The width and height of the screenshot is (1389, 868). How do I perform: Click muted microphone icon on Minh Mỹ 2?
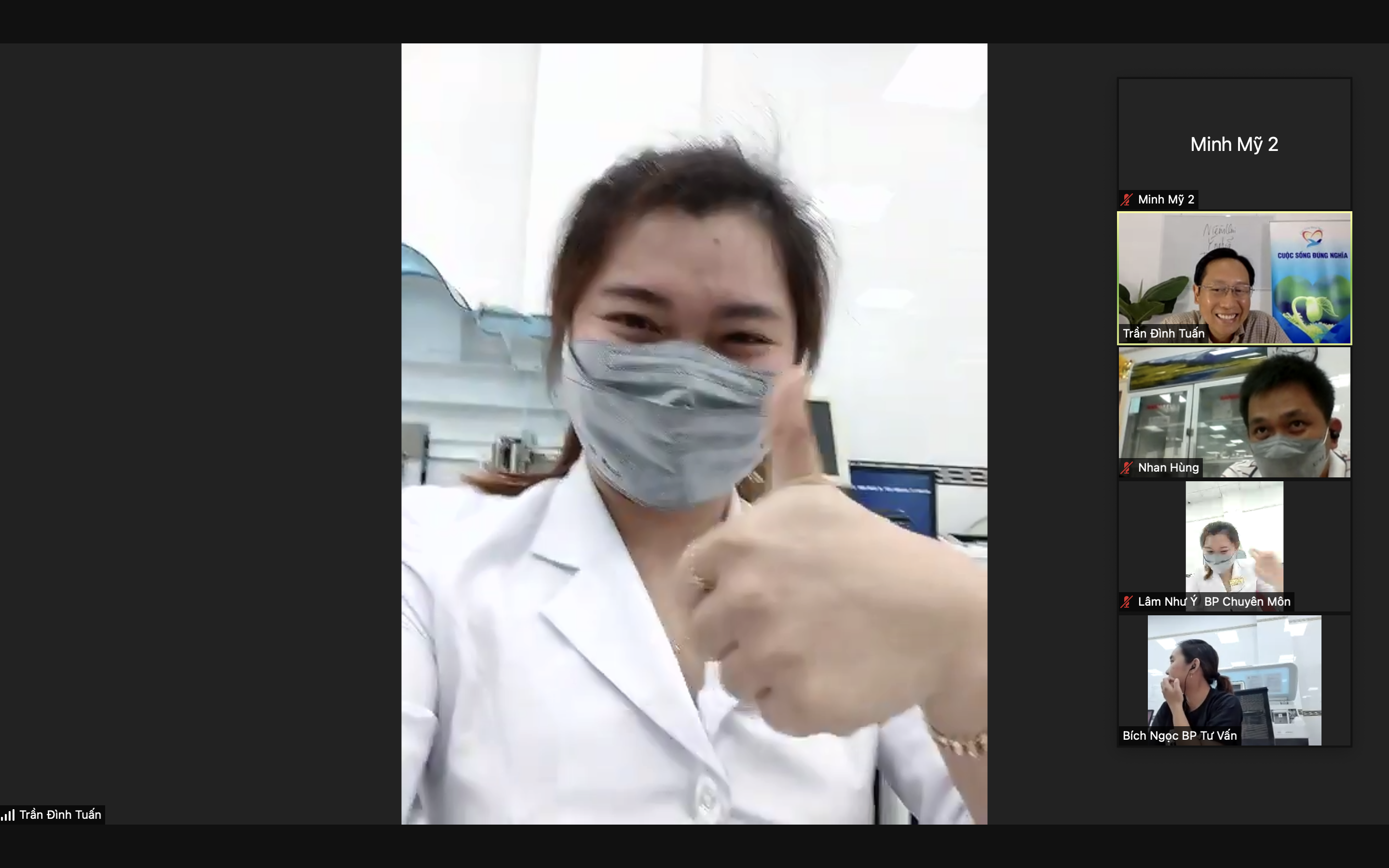click(x=1127, y=200)
